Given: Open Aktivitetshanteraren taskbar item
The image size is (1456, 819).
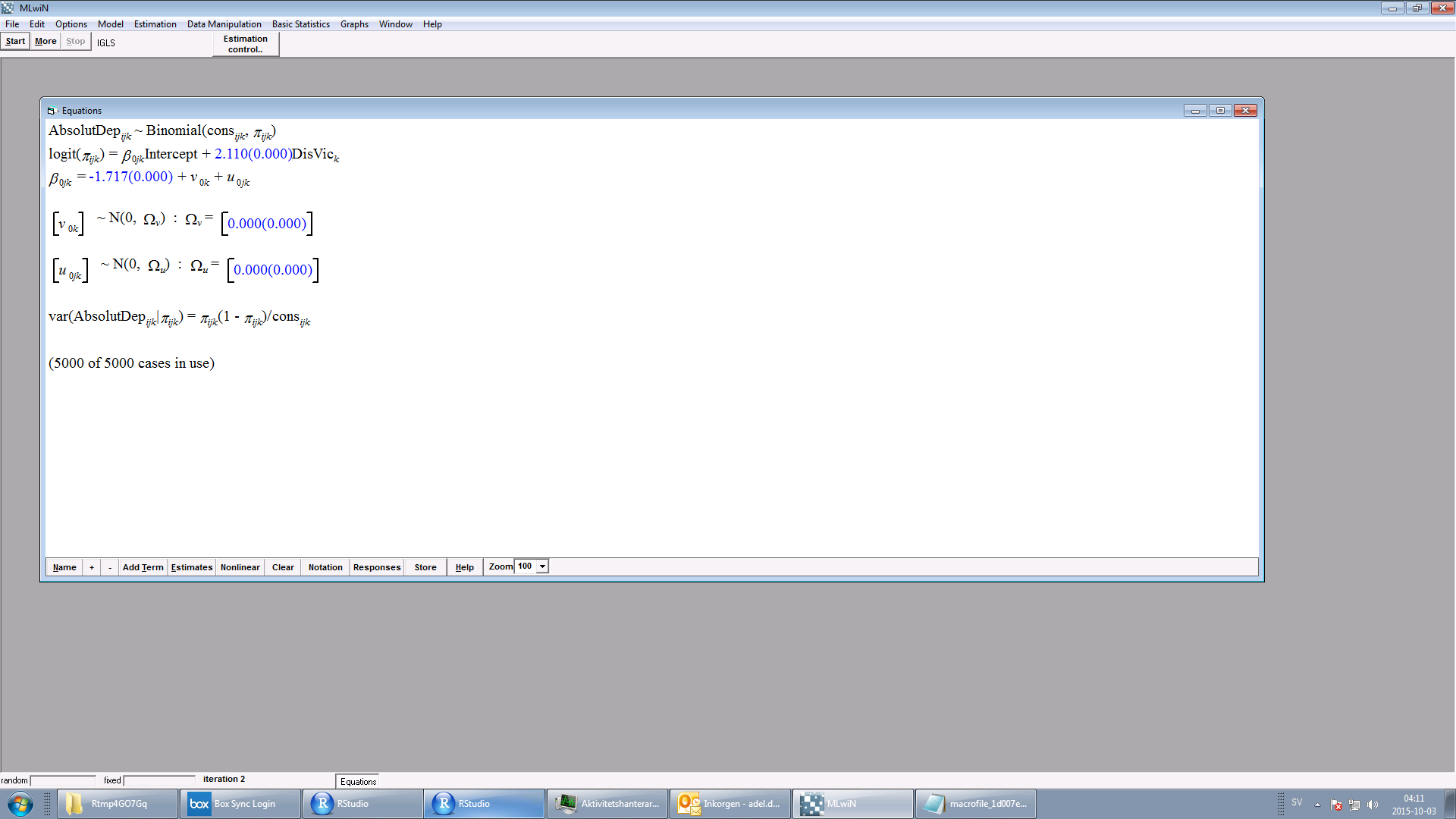Looking at the screenshot, I should tap(607, 804).
